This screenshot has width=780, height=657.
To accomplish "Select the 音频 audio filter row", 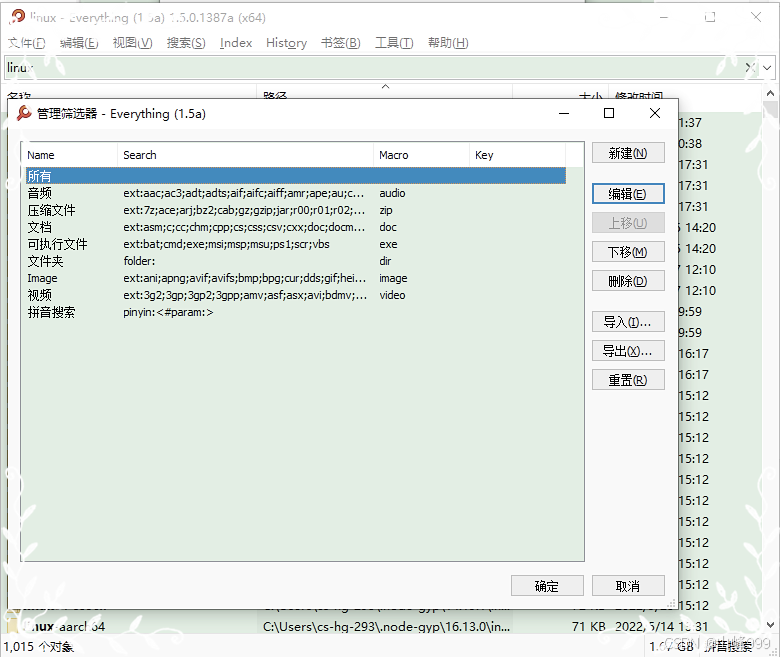I will tap(295, 193).
